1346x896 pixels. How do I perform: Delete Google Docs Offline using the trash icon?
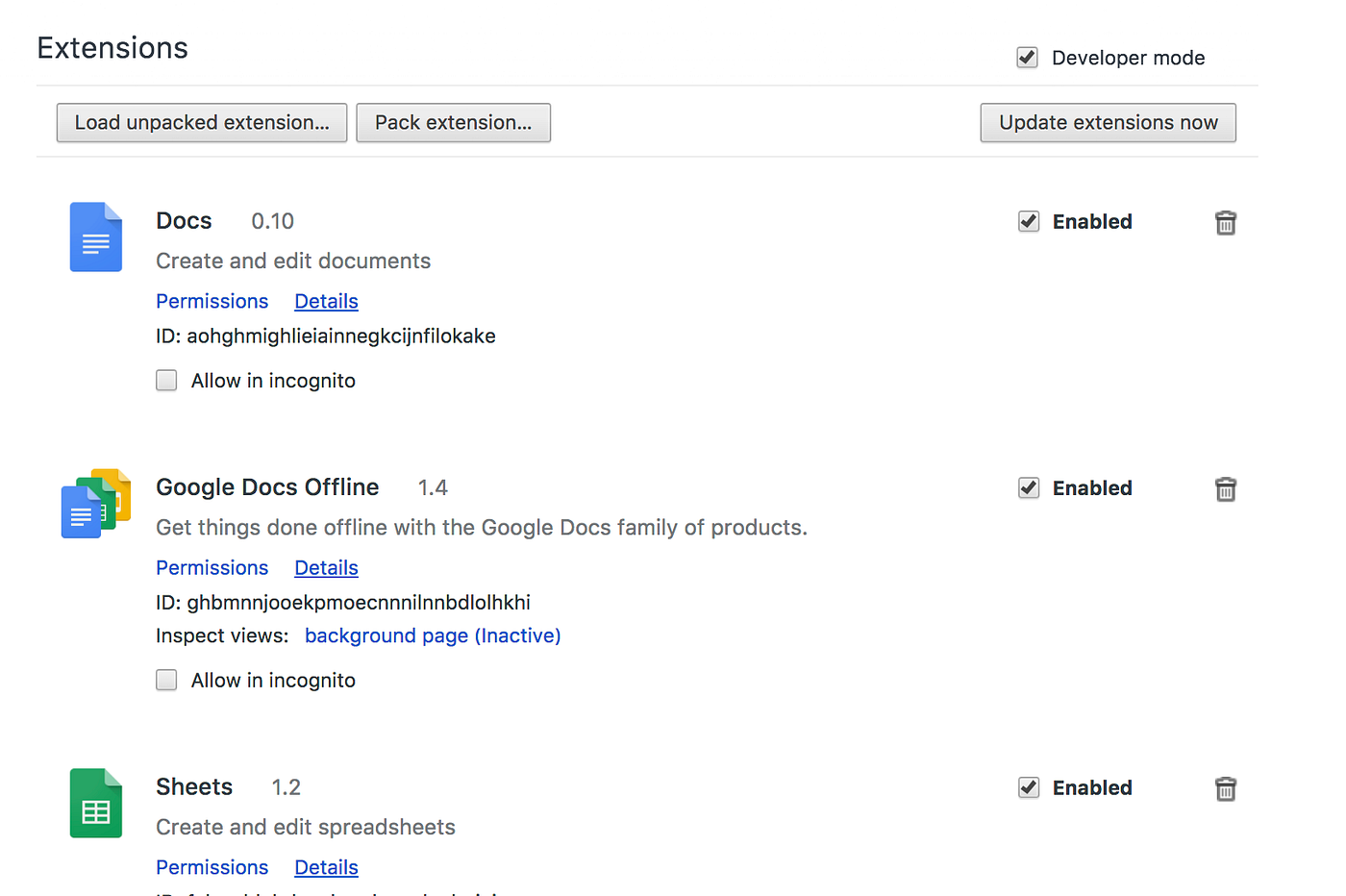(x=1225, y=489)
